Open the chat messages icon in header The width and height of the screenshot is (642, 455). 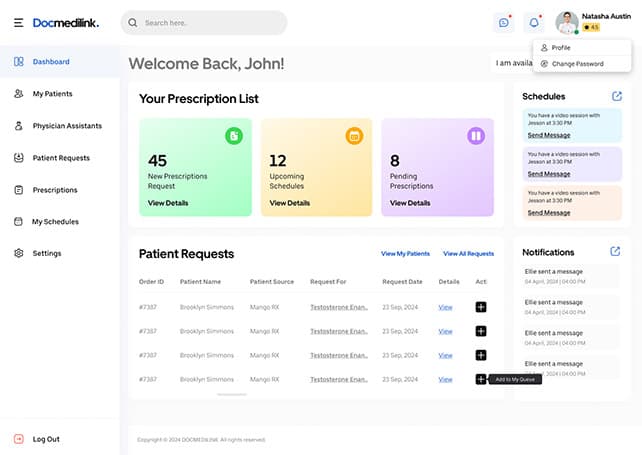tap(503, 22)
